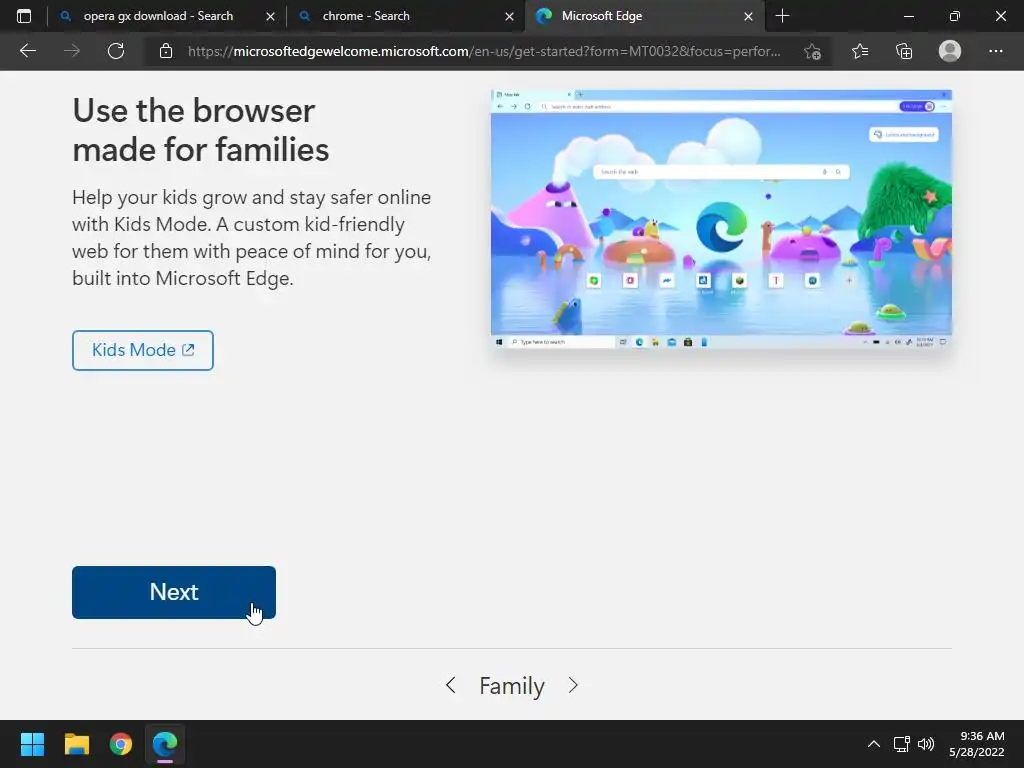Refresh the current page
Screen dimensions: 1024x768
pos(116,51)
